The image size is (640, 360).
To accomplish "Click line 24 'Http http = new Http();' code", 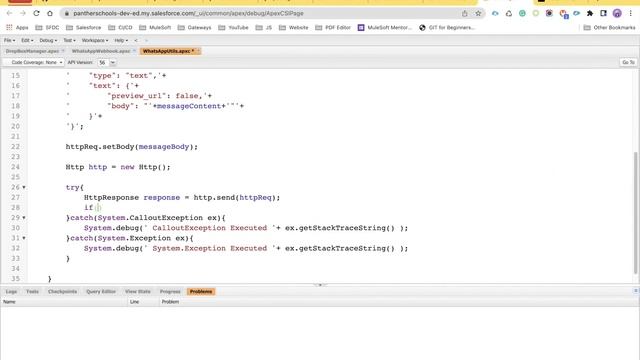I will [x=118, y=167].
